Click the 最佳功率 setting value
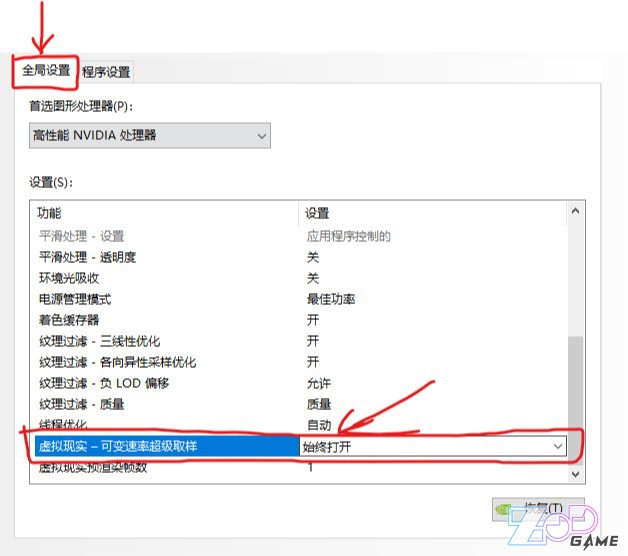 [x=331, y=299]
